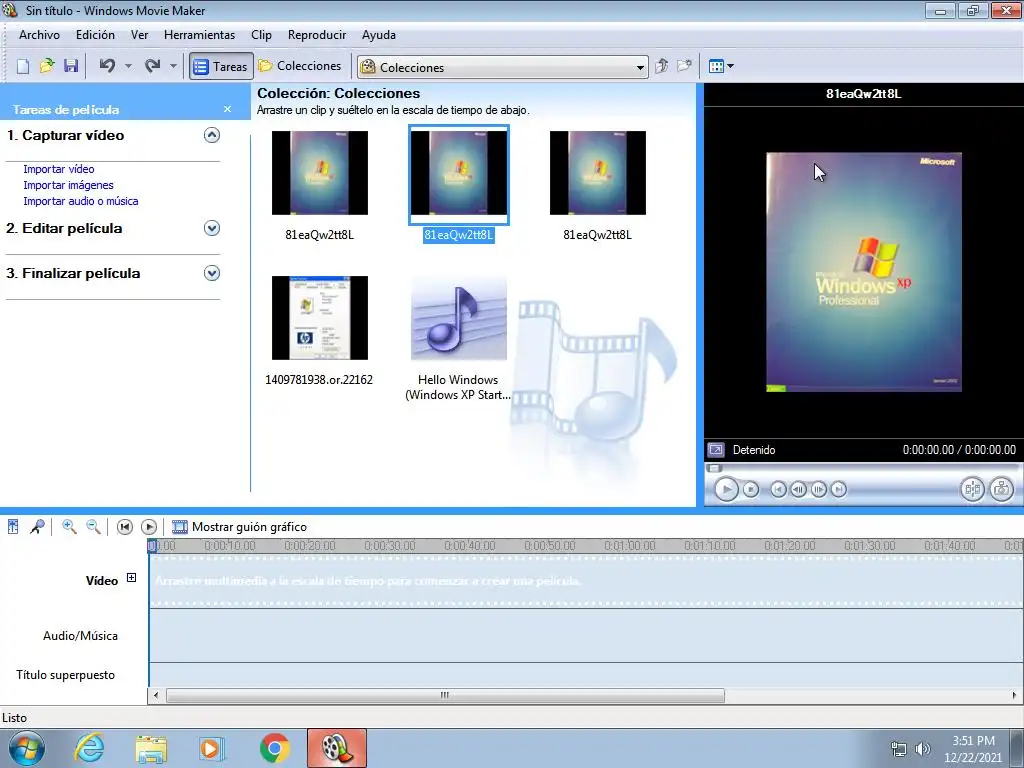This screenshot has height=768, width=1024.
Task: Click Mostrar guión gráfico button
Action: 239,526
